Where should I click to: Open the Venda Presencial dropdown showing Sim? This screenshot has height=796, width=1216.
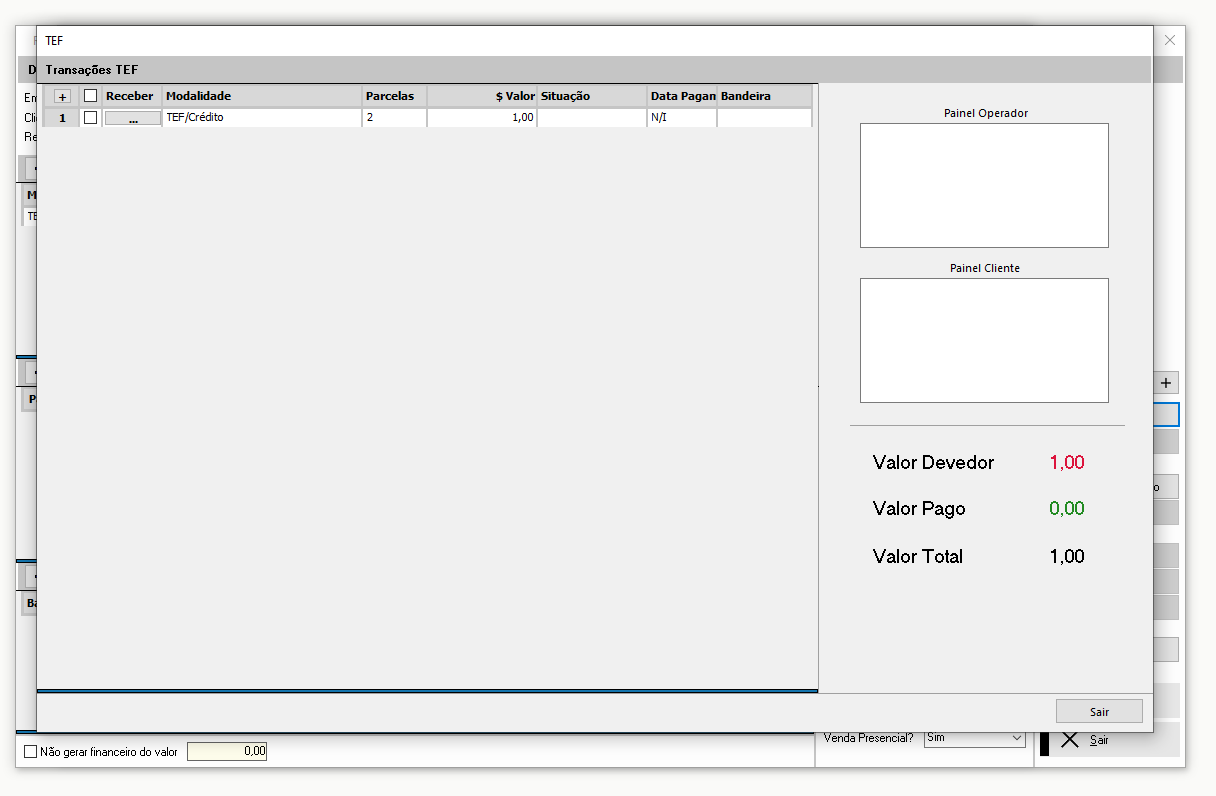pos(975,738)
